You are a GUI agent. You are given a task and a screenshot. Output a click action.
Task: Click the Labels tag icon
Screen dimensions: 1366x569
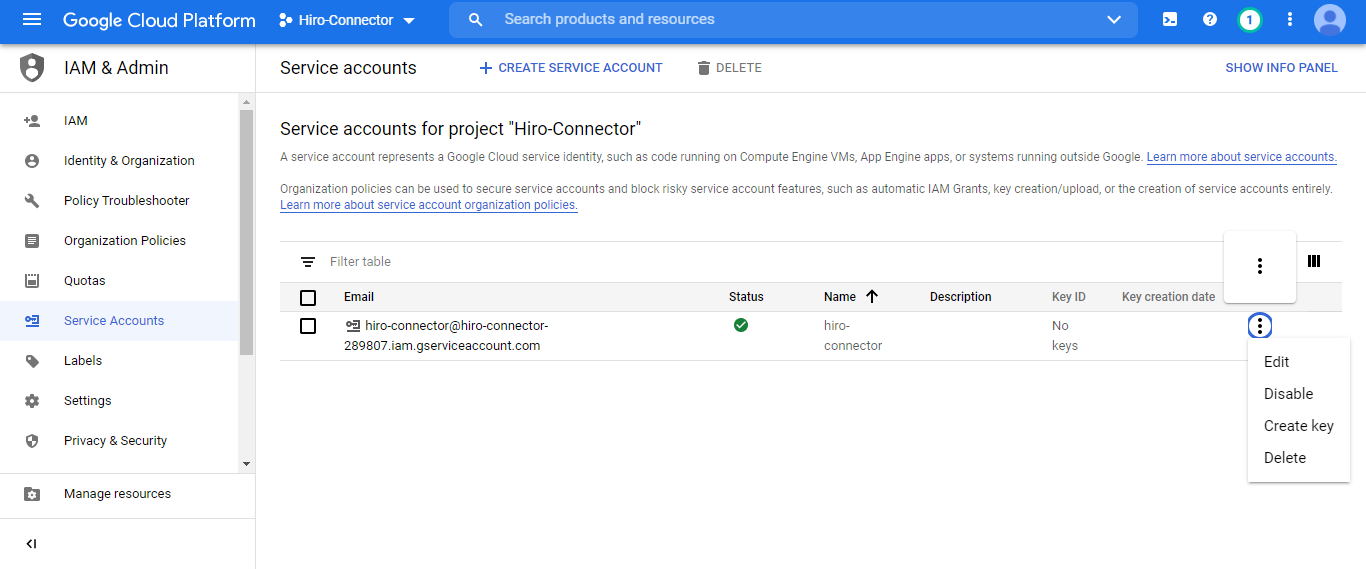[32, 361]
